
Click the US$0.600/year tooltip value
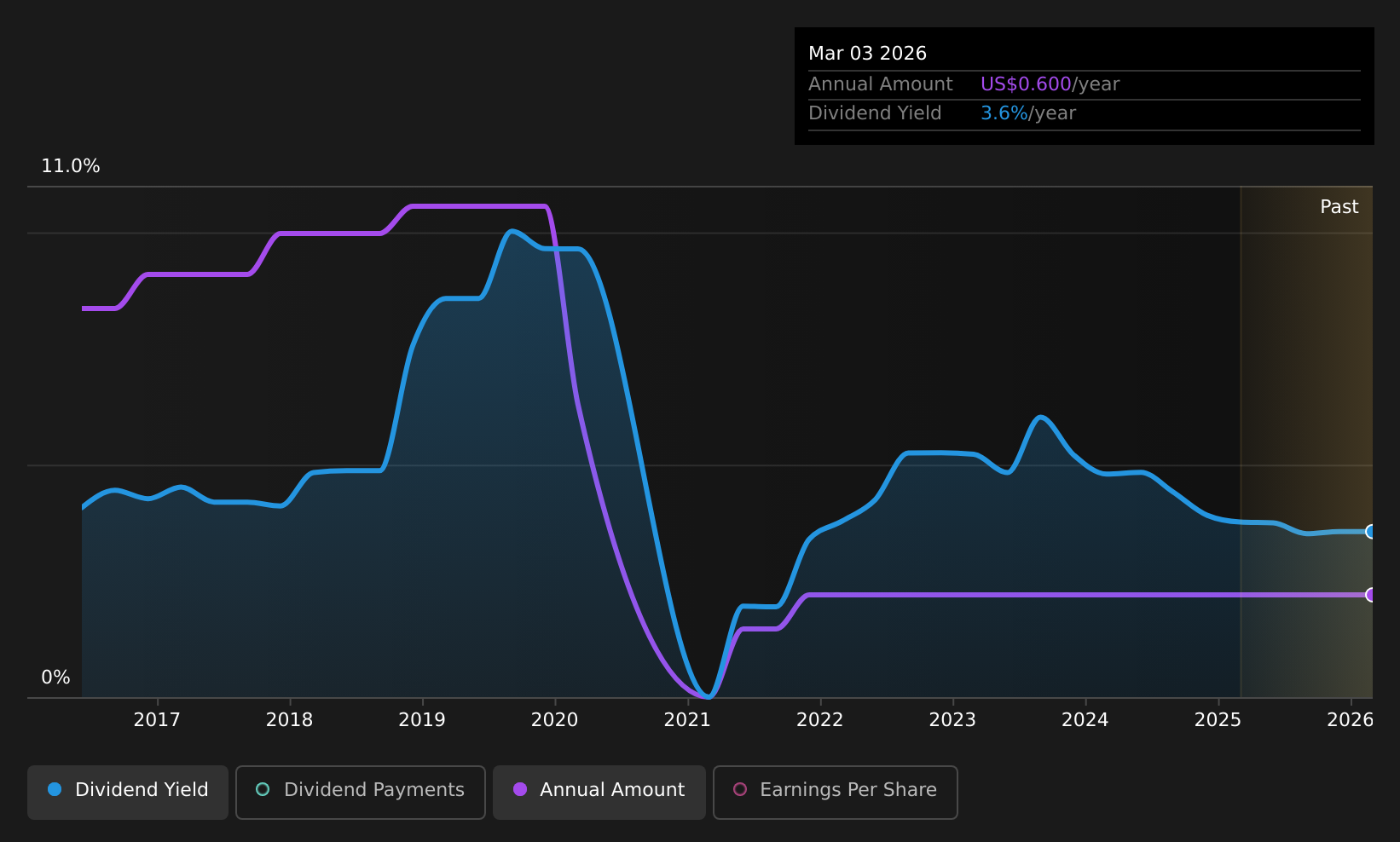[1050, 84]
